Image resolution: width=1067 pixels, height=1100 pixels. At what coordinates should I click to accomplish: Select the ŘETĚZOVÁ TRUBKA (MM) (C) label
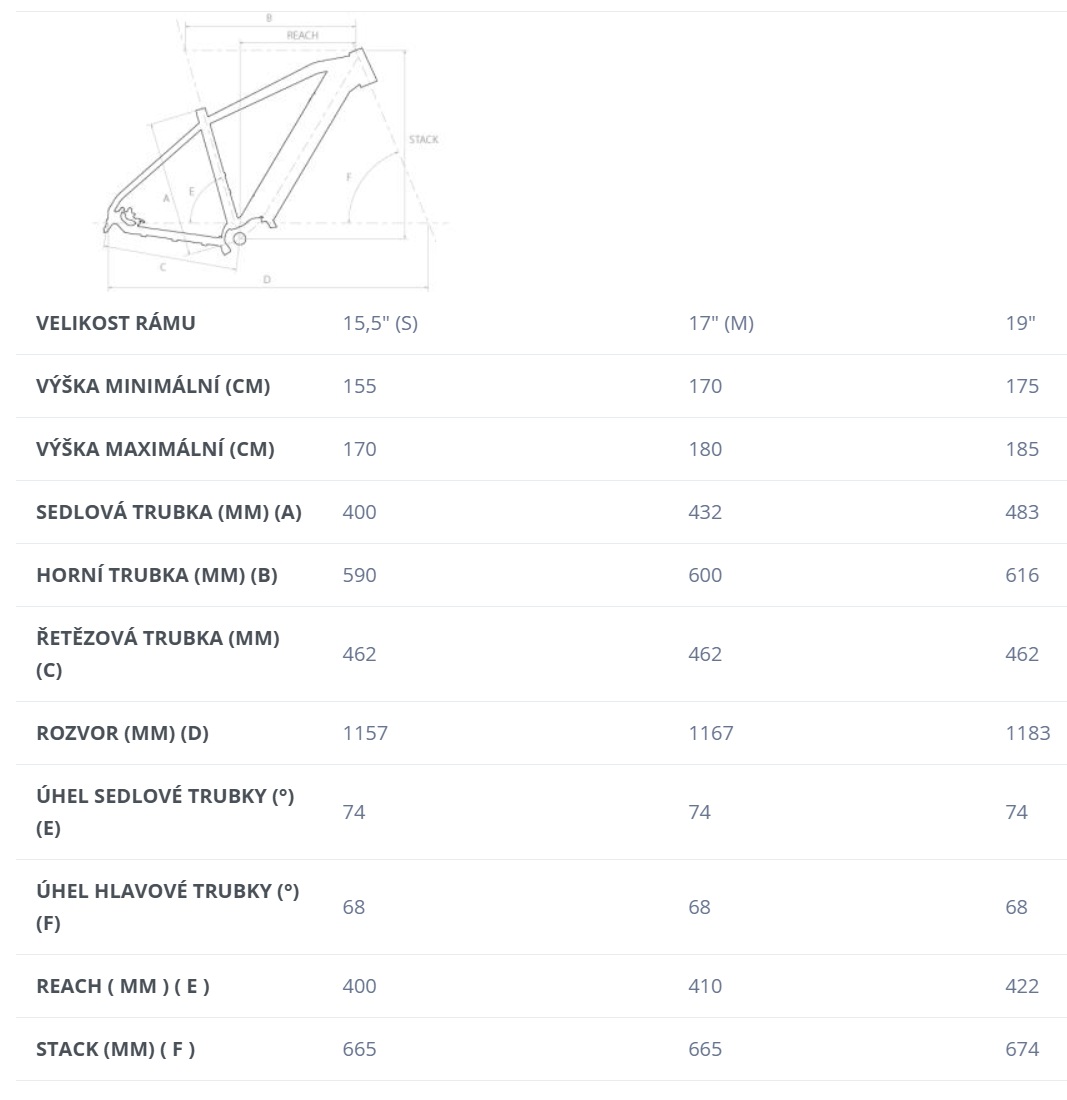[x=158, y=654]
